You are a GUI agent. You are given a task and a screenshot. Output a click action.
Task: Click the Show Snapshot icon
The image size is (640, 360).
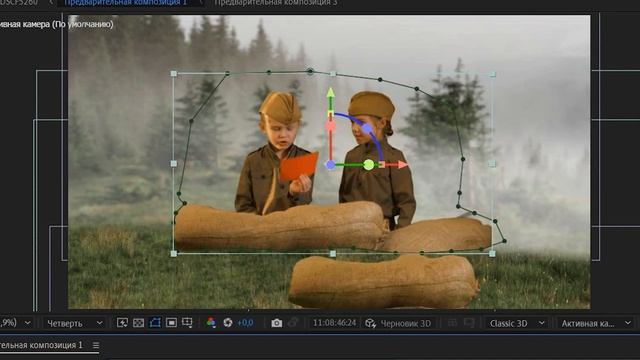click(x=293, y=323)
